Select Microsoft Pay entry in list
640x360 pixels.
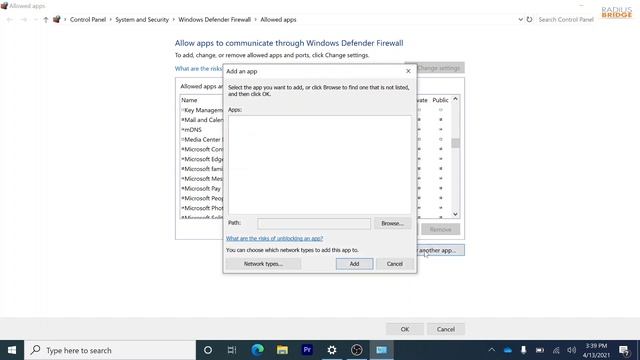[202, 188]
